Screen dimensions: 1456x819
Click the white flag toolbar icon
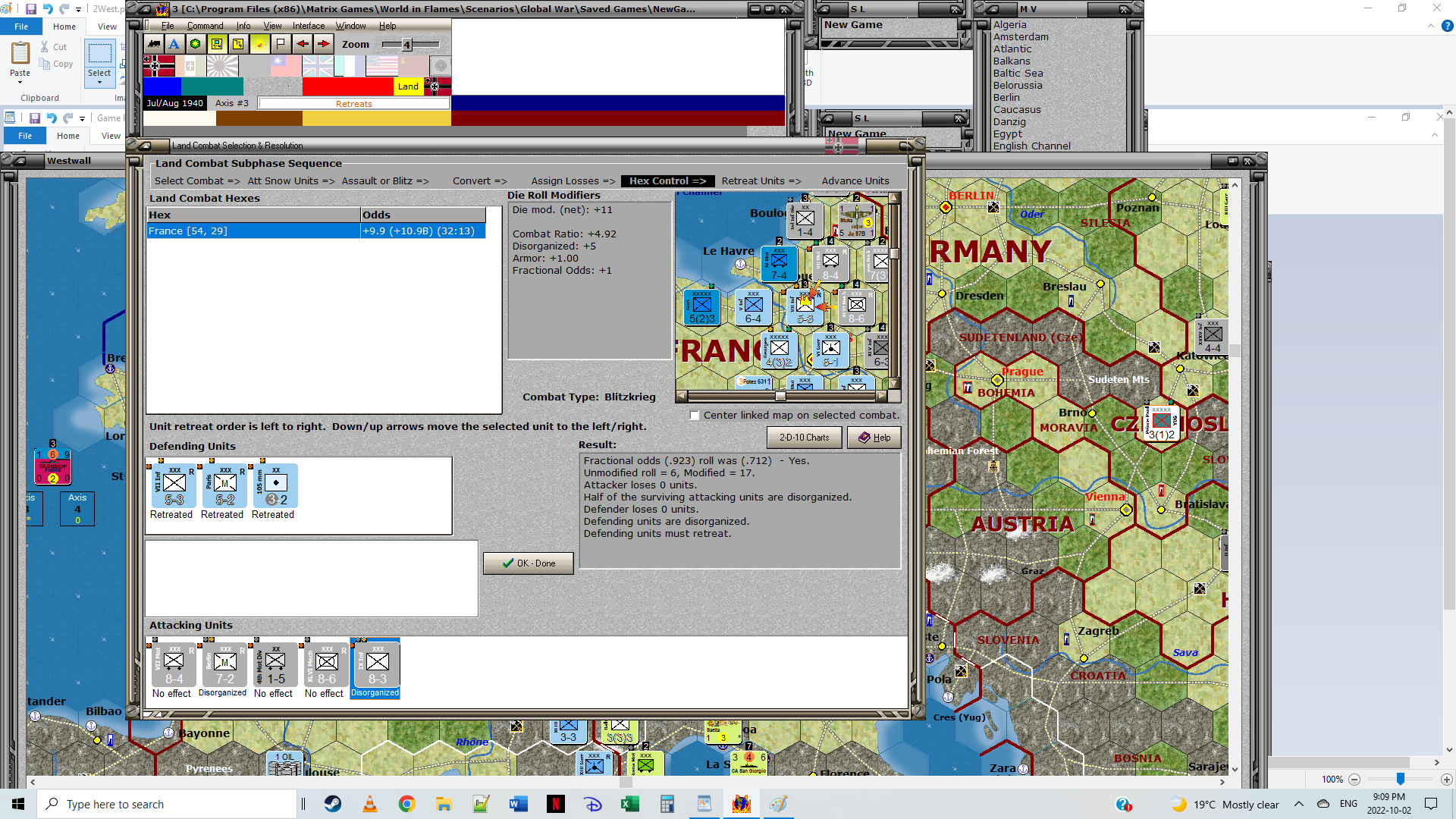point(281,44)
